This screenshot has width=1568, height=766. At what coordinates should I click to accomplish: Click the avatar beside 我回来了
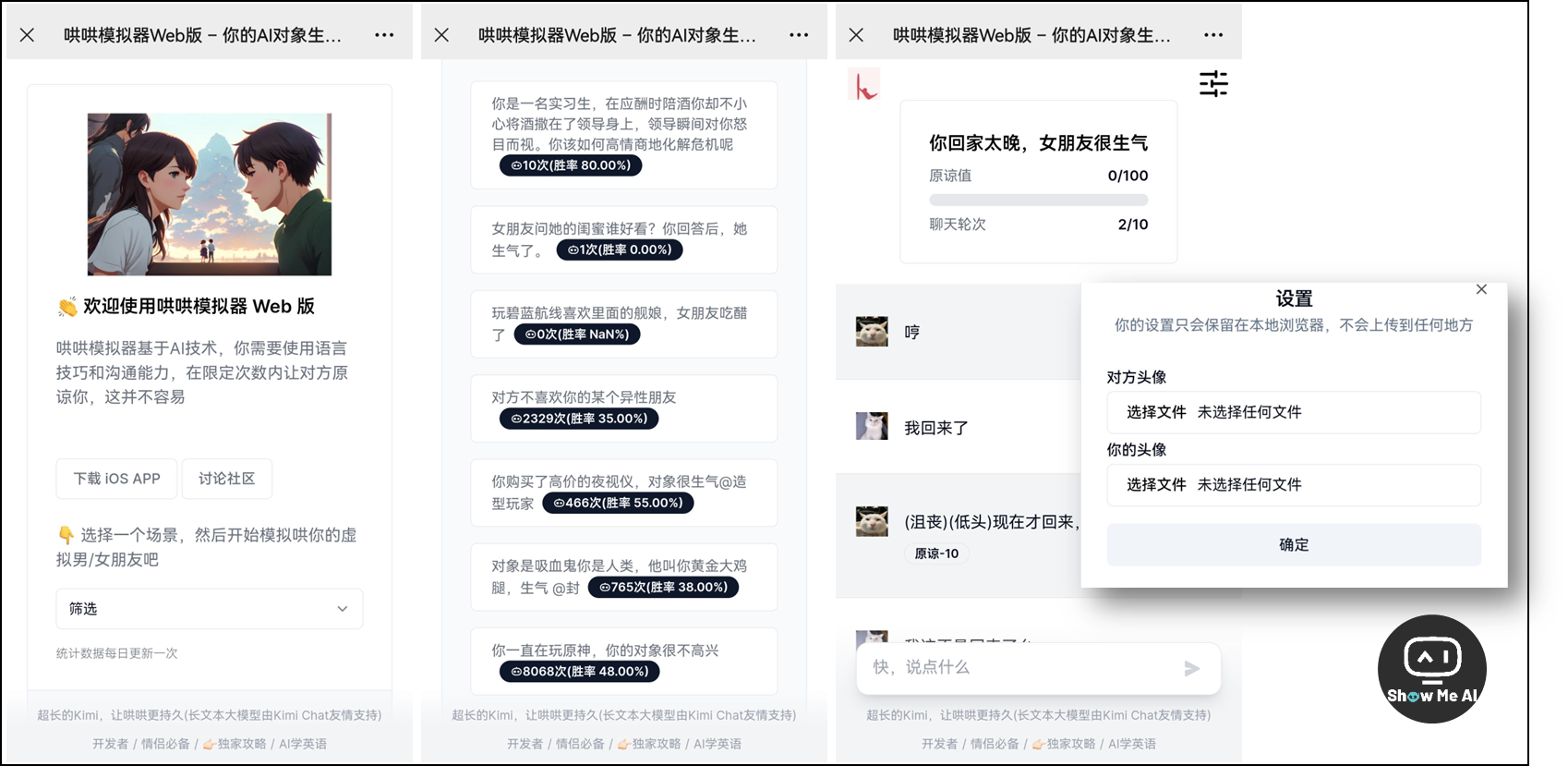pos(872,427)
